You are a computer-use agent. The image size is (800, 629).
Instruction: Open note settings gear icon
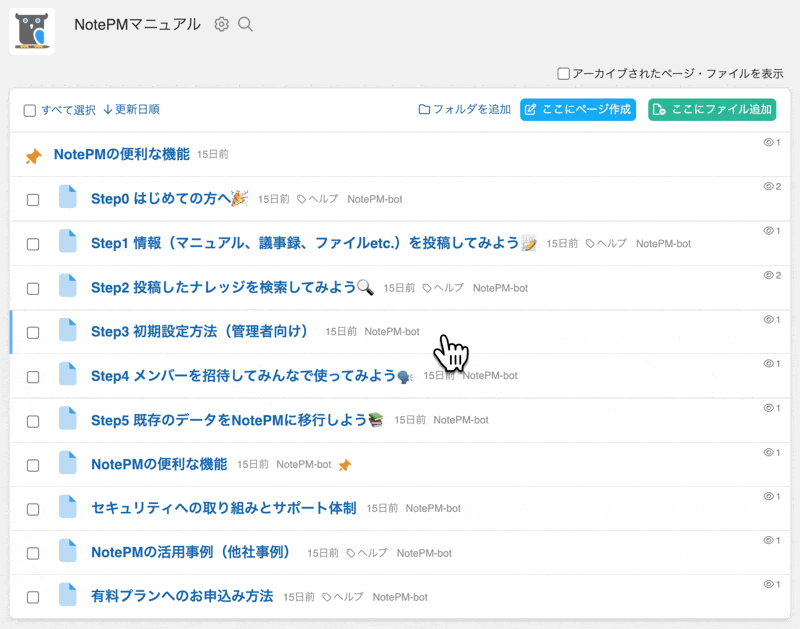coord(221,24)
